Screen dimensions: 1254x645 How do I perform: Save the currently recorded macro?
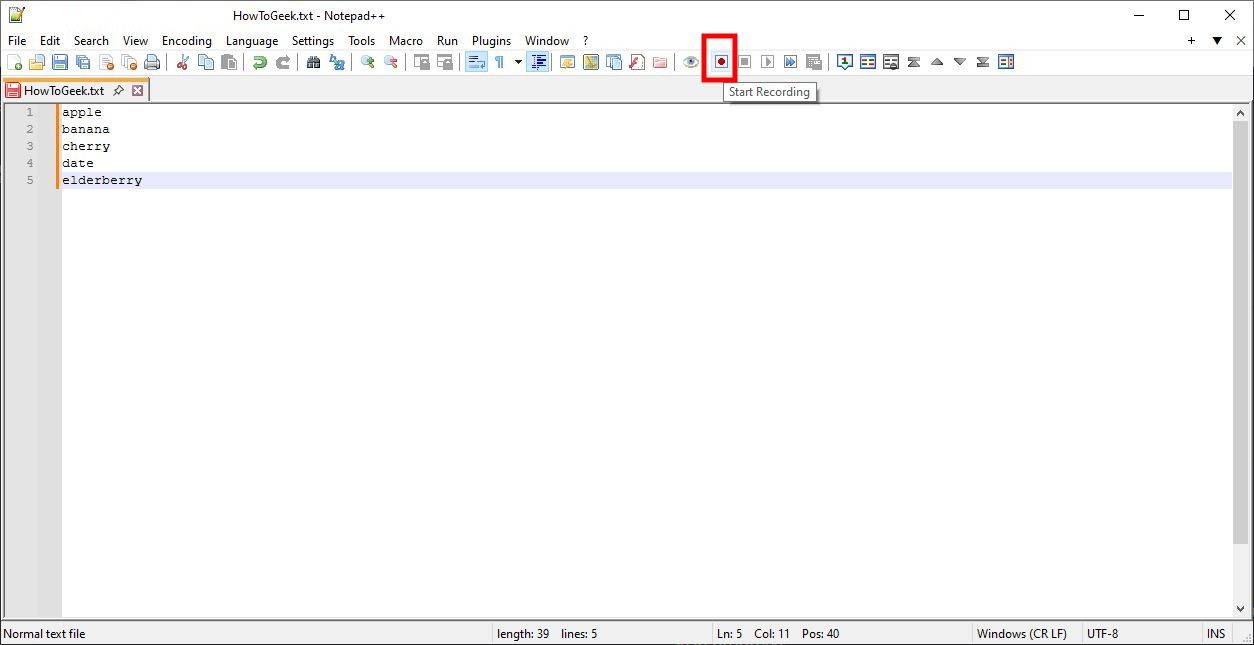click(x=813, y=61)
